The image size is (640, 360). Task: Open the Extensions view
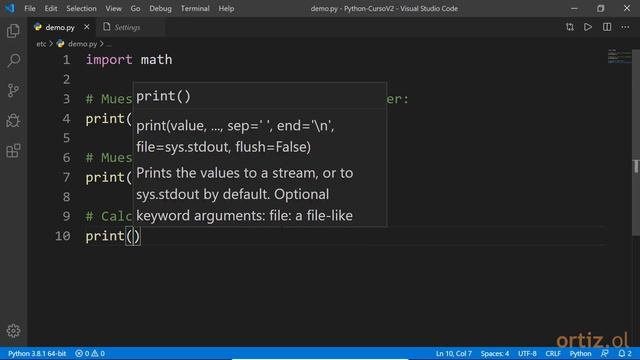point(13,151)
